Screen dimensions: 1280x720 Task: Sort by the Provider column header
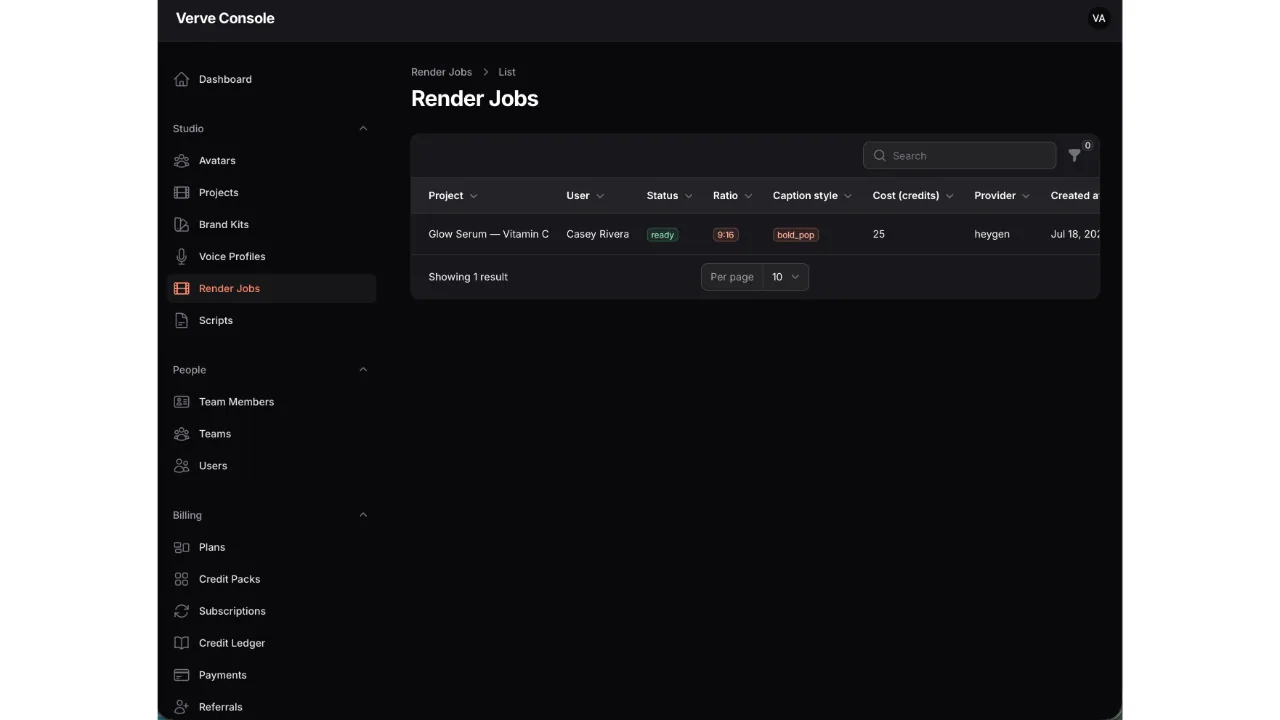pos(1002,195)
